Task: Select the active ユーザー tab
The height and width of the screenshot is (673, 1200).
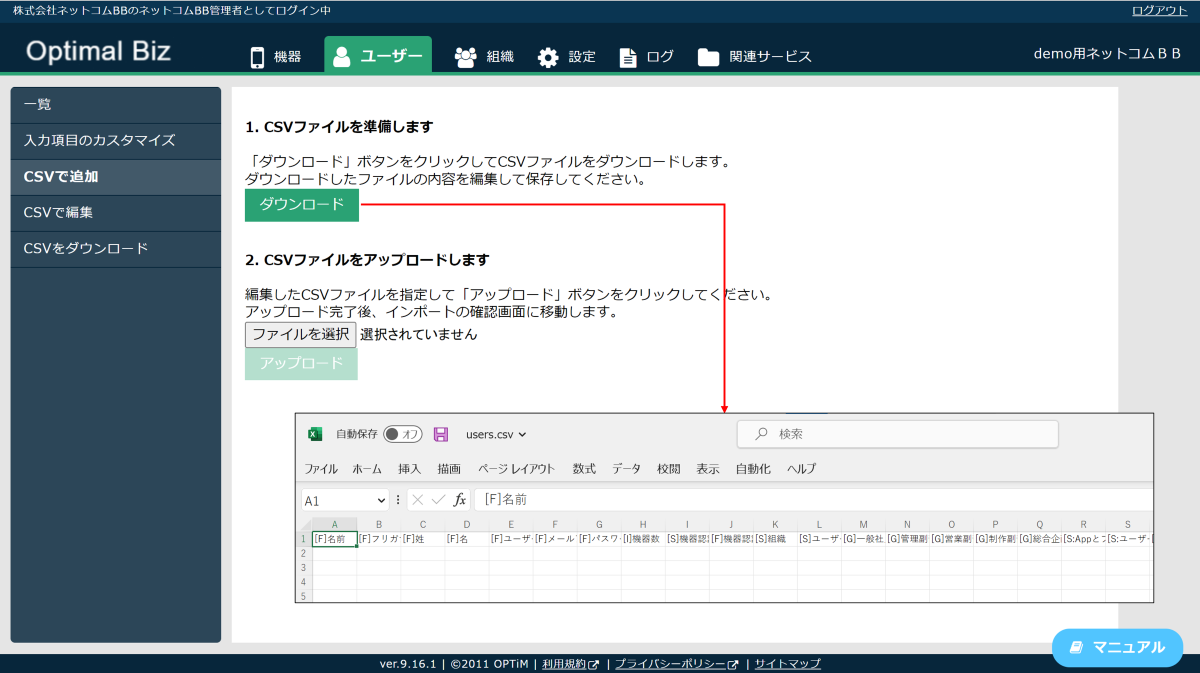Action: click(x=378, y=56)
